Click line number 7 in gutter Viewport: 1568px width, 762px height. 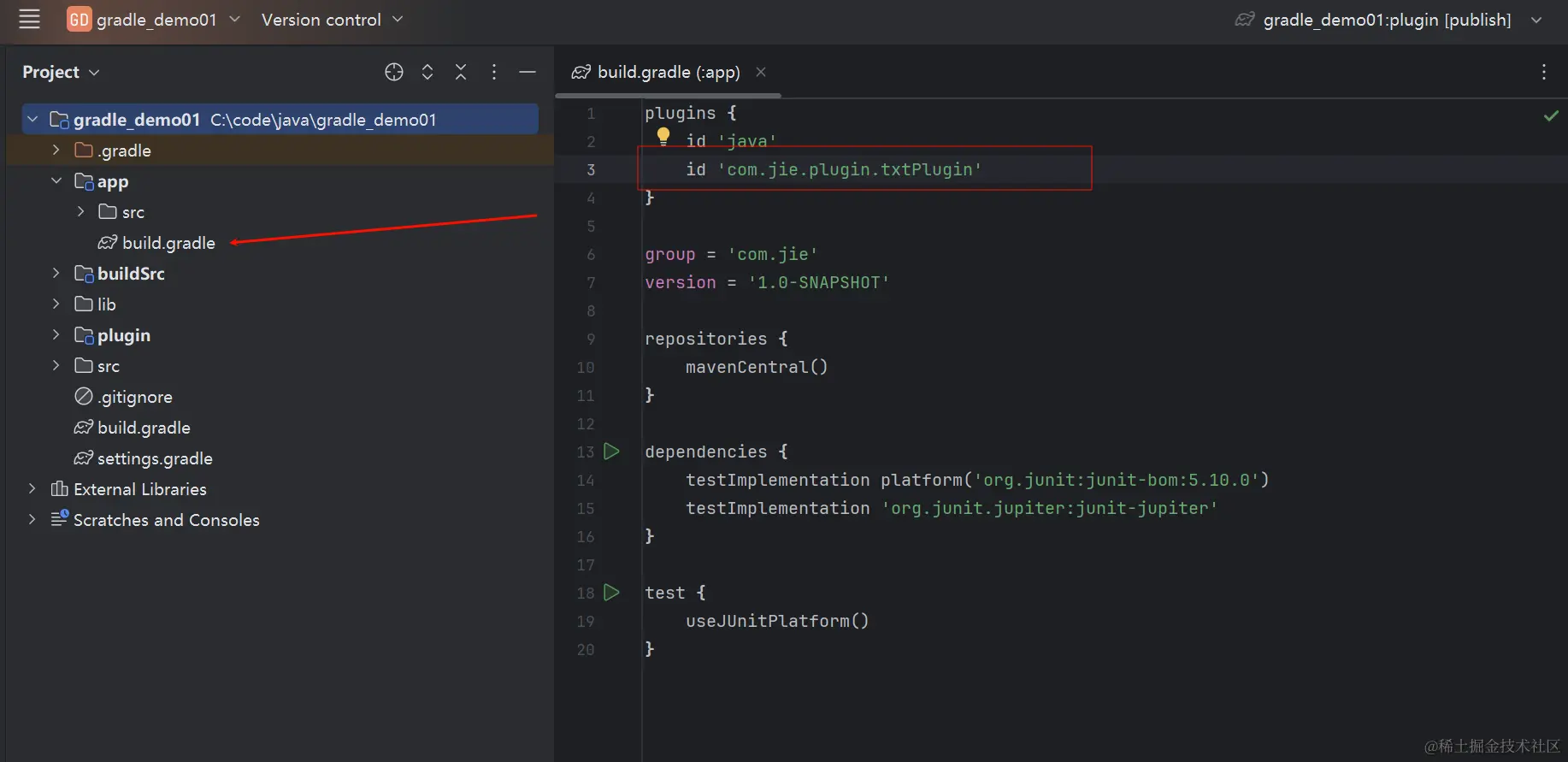click(x=591, y=282)
